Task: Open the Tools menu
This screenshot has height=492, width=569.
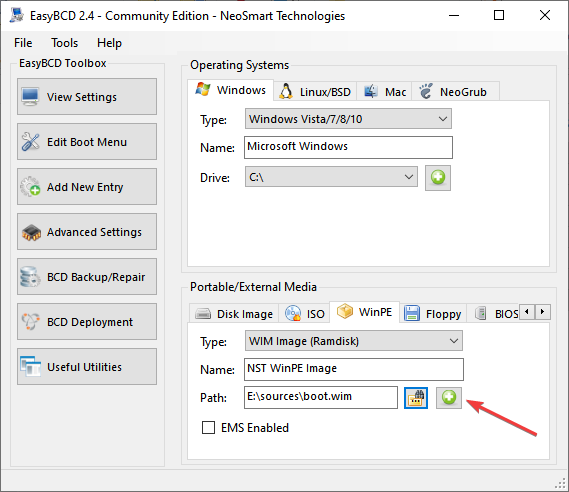Action: [x=64, y=43]
